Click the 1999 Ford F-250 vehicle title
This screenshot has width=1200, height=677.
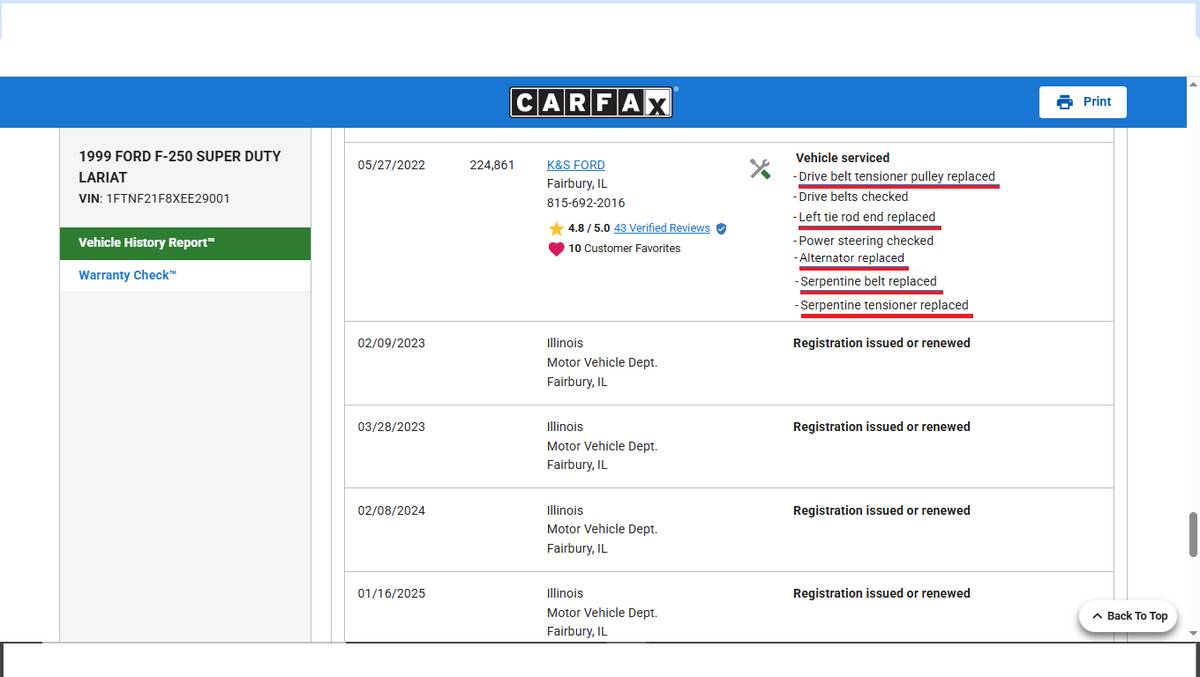tap(180, 167)
